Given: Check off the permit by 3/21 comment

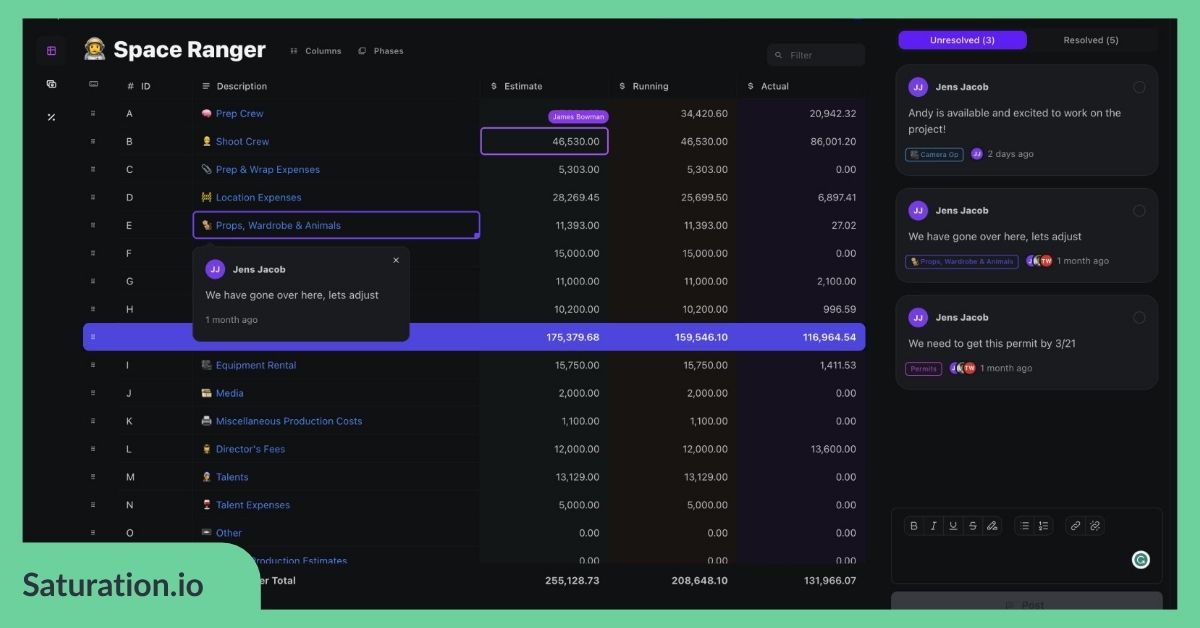Looking at the screenshot, I should pos(1139,318).
